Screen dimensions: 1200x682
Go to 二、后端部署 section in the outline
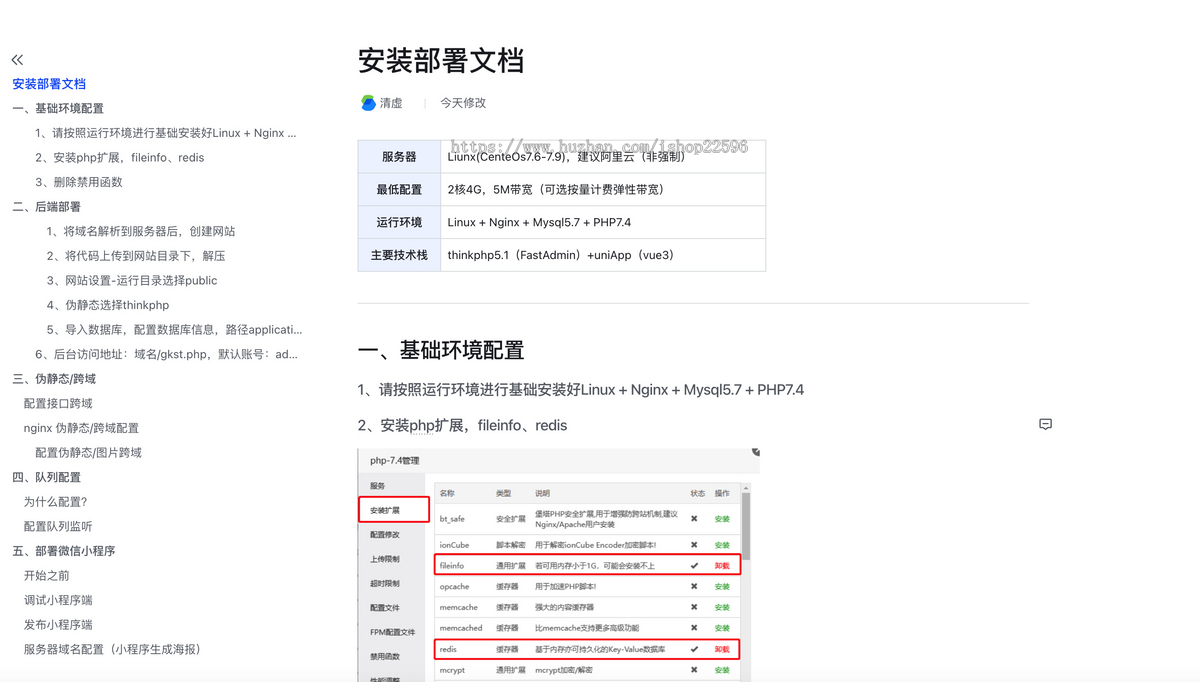46,207
